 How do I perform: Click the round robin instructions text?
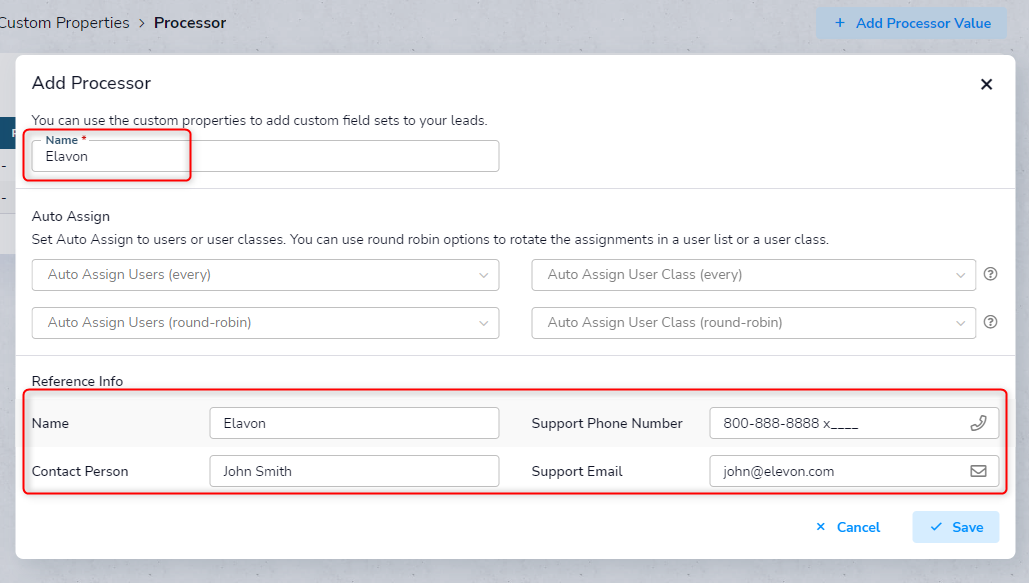pyautogui.click(x=430, y=239)
